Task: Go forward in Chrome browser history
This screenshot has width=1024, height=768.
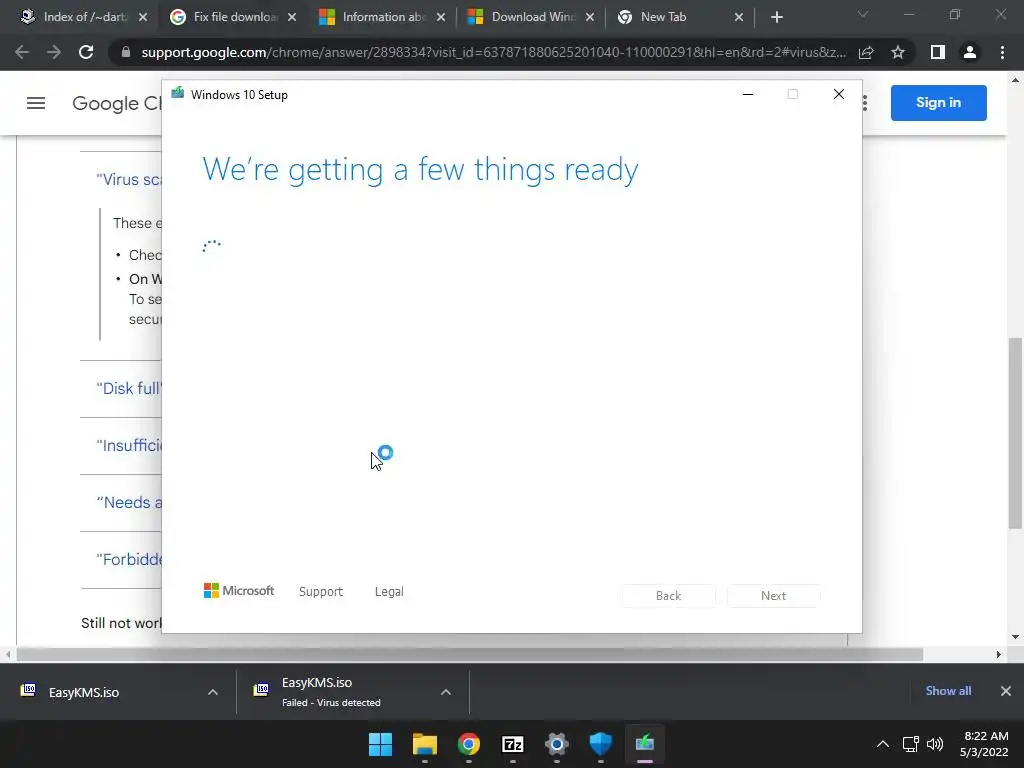Action: coord(54,52)
